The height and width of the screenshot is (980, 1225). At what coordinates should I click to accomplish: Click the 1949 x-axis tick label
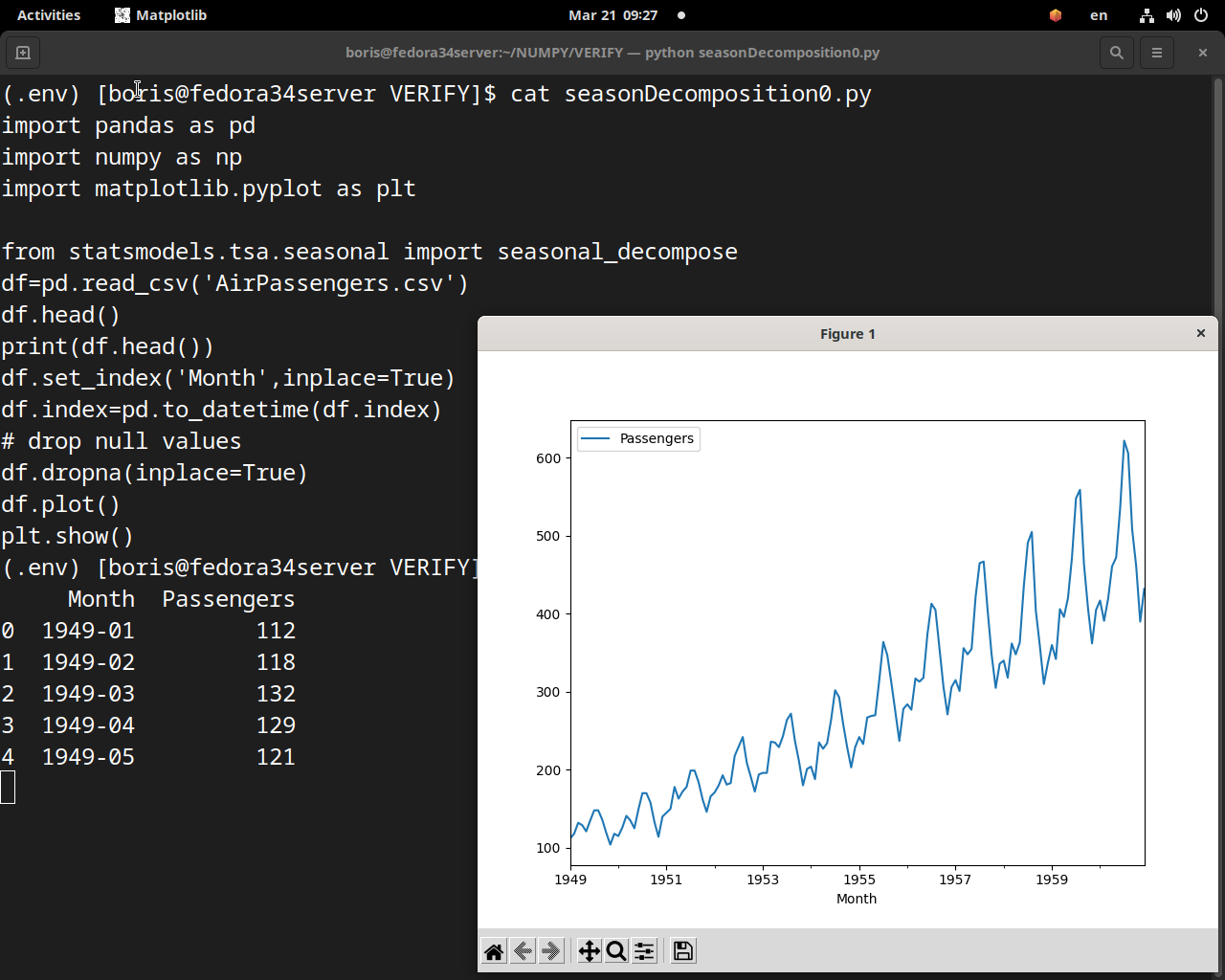(570, 880)
